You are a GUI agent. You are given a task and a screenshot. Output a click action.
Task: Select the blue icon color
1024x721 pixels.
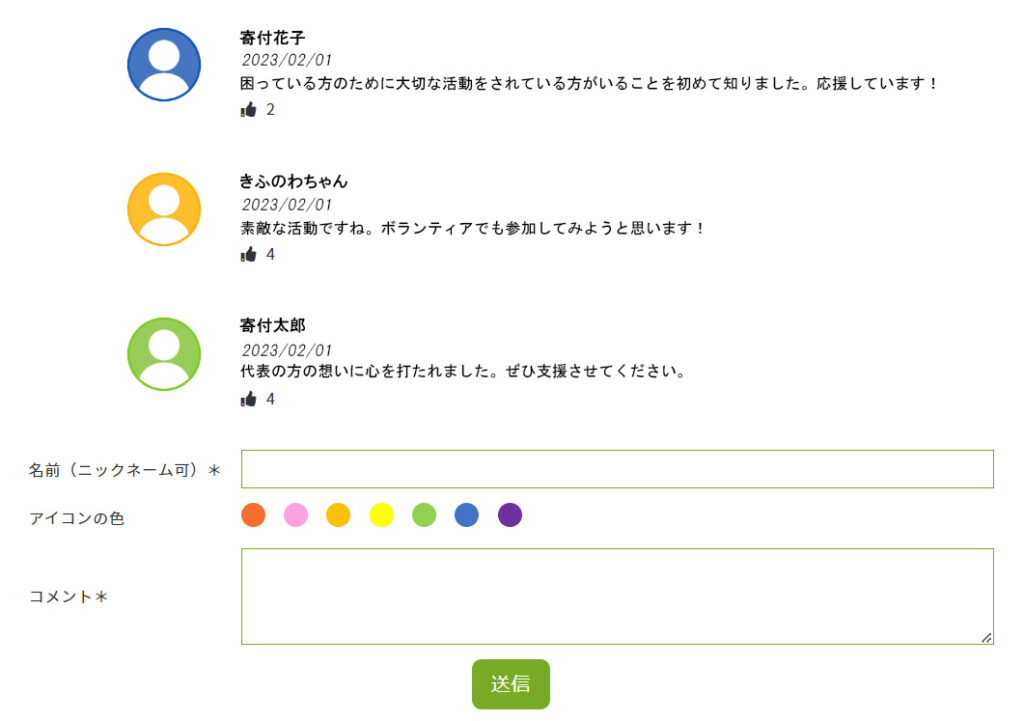pos(467,515)
